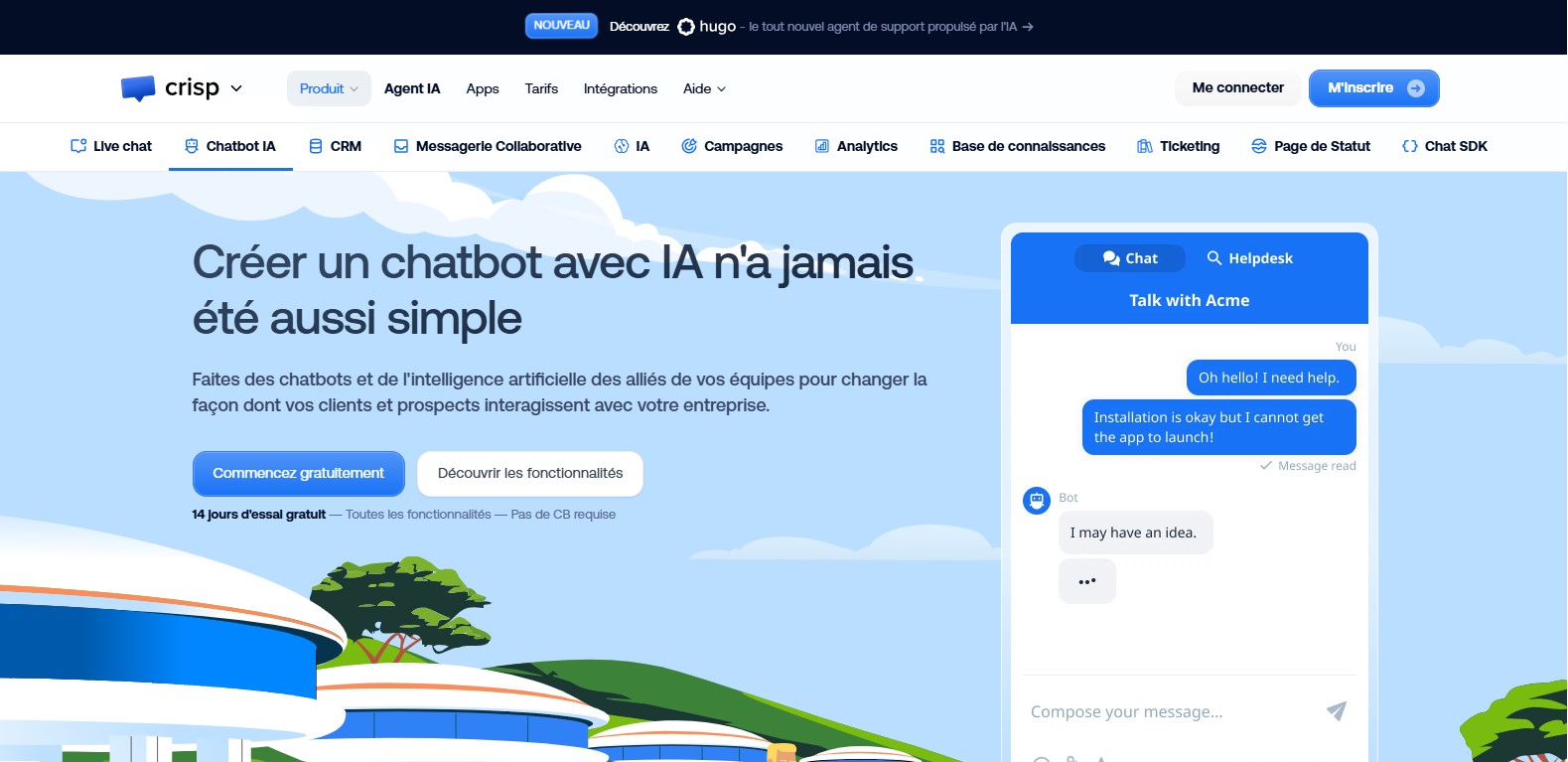Click the M'inscrire button
This screenshot has height=762, width=1568.
click(1373, 88)
